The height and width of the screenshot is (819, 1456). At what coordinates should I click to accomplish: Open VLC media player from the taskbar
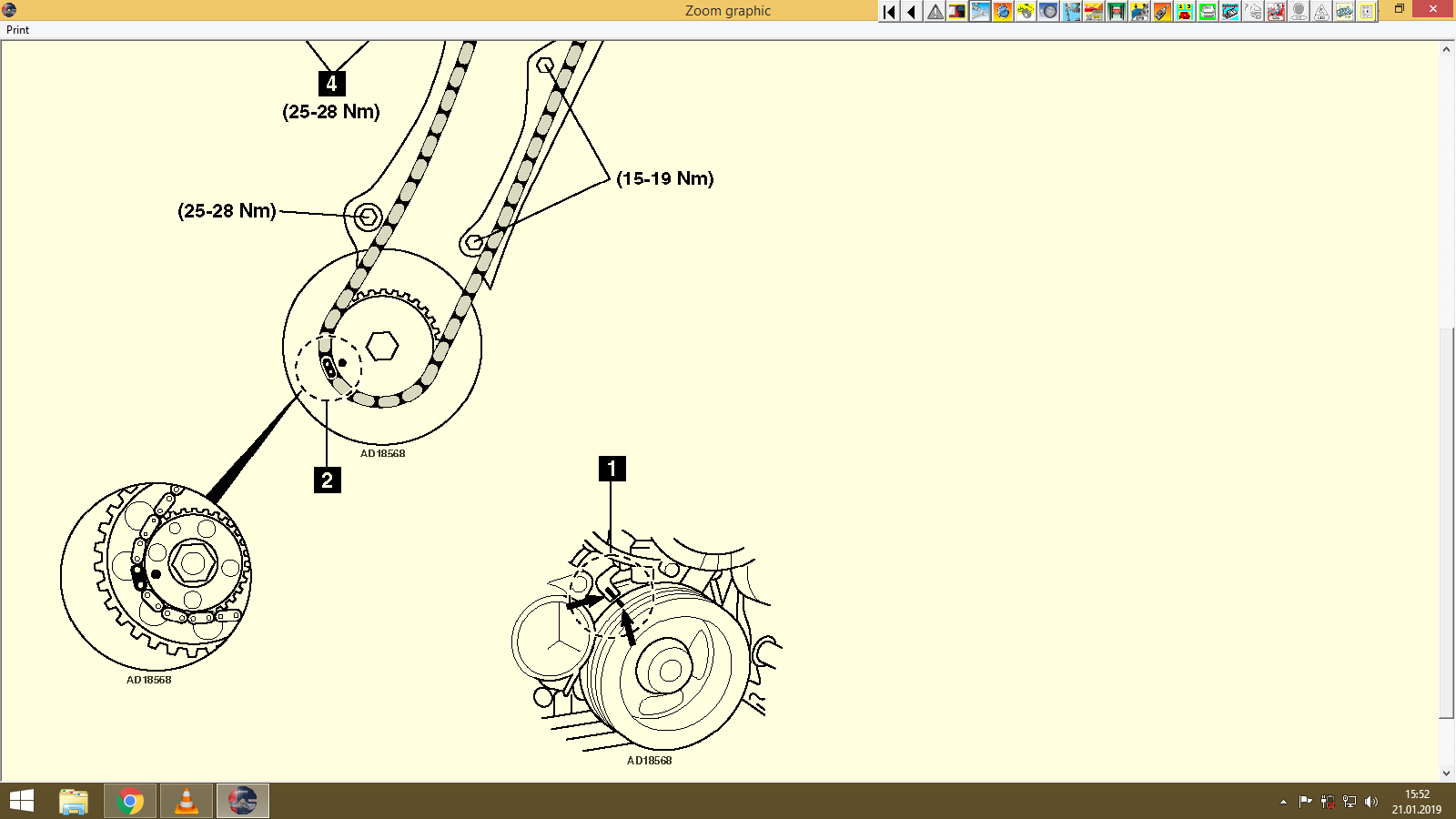pyautogui.click(x=186, y=801)
